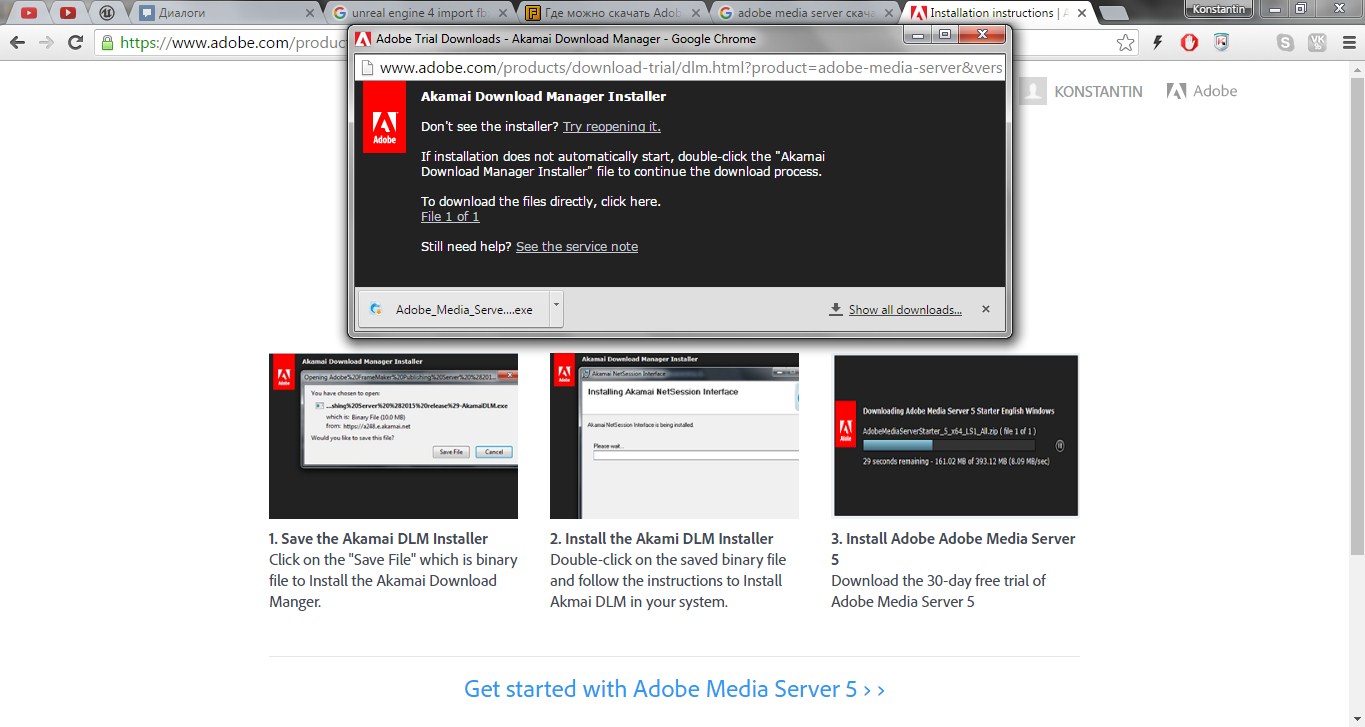Close the Где можно скачать Adobe tab
This screenshot has width=1365, height=727.
click(x=697, y=14)
